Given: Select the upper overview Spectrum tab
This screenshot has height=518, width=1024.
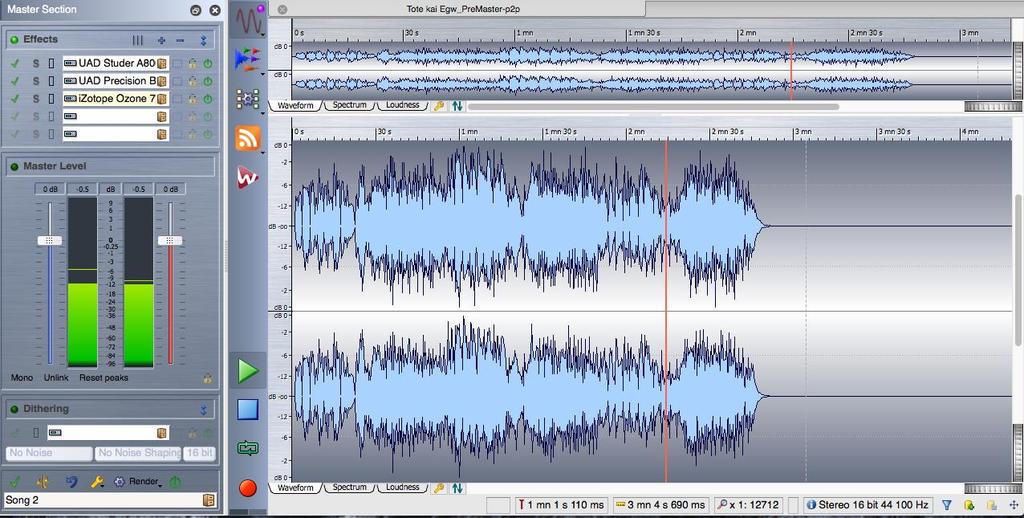Looking at the screenshot, I should pos(349,106).
